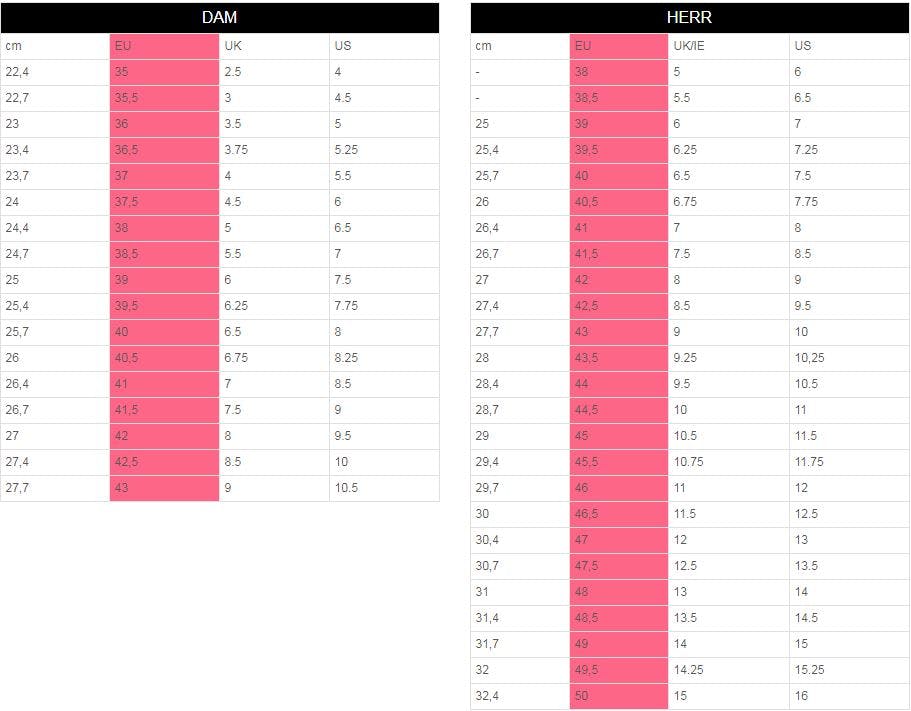This screenshot has width=911, height=711.
Task: Click UK/IE column header in HERR table
Action: pyautogui.click(x=728, y=46)
